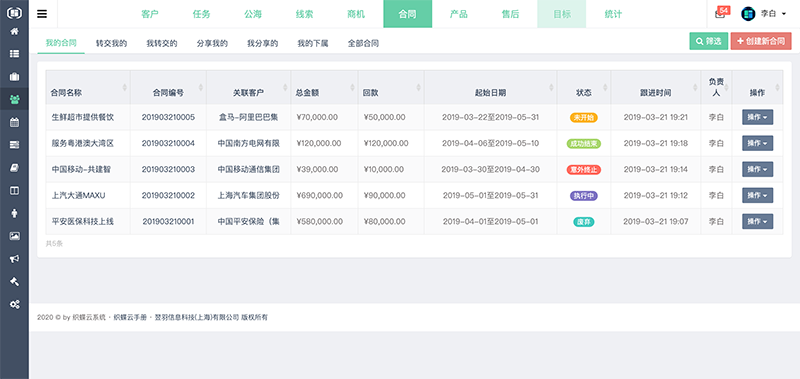Sort by 回款 column arrows
800x379 pixels.
pos(419,88)
